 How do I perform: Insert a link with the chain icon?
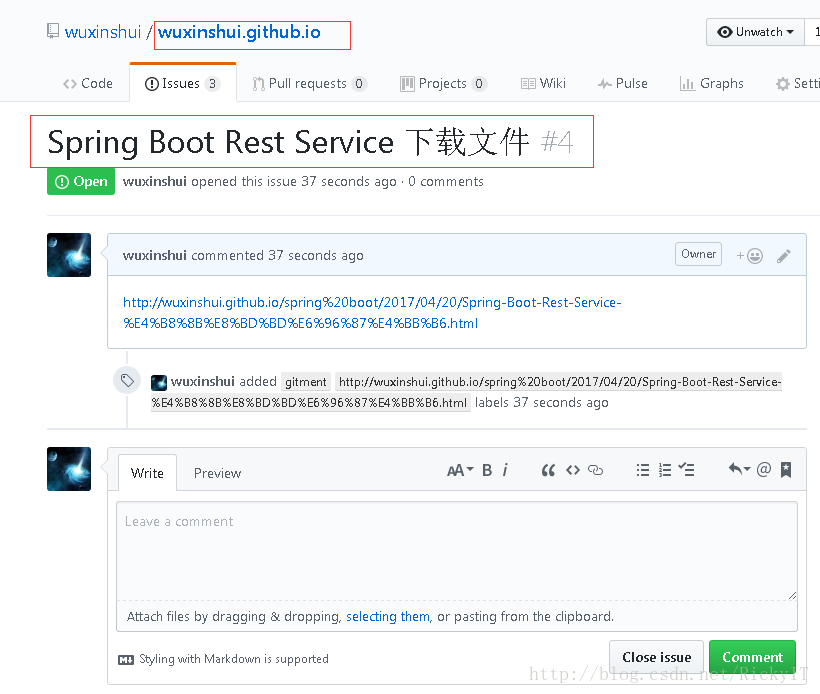596,471
